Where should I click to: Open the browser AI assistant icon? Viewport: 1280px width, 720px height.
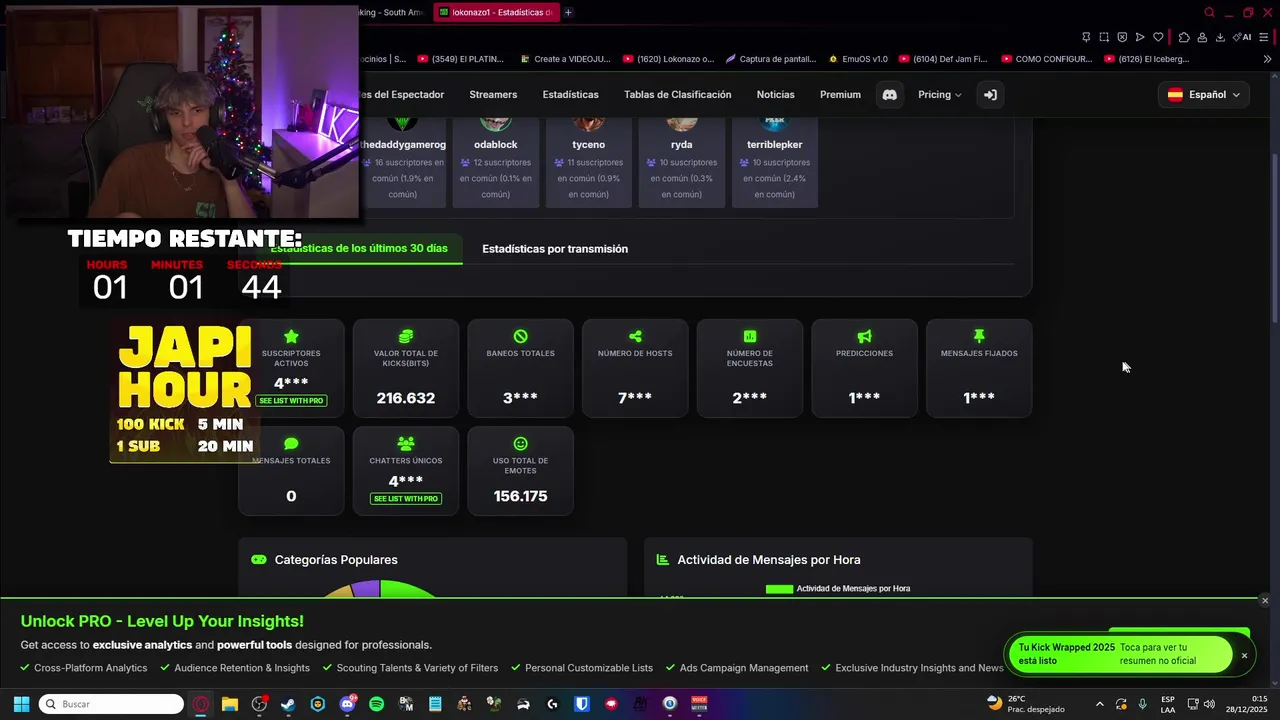(x=1242, y=37)
